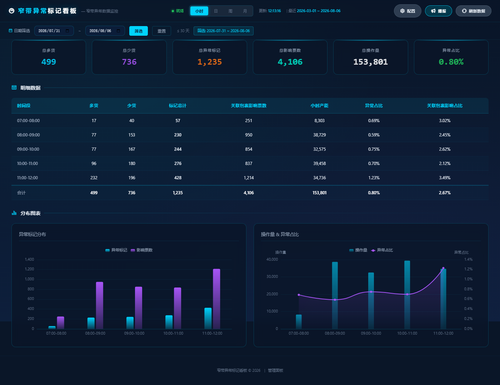Toggle the teal operation-volume legend in the right chart

(358, 250)
